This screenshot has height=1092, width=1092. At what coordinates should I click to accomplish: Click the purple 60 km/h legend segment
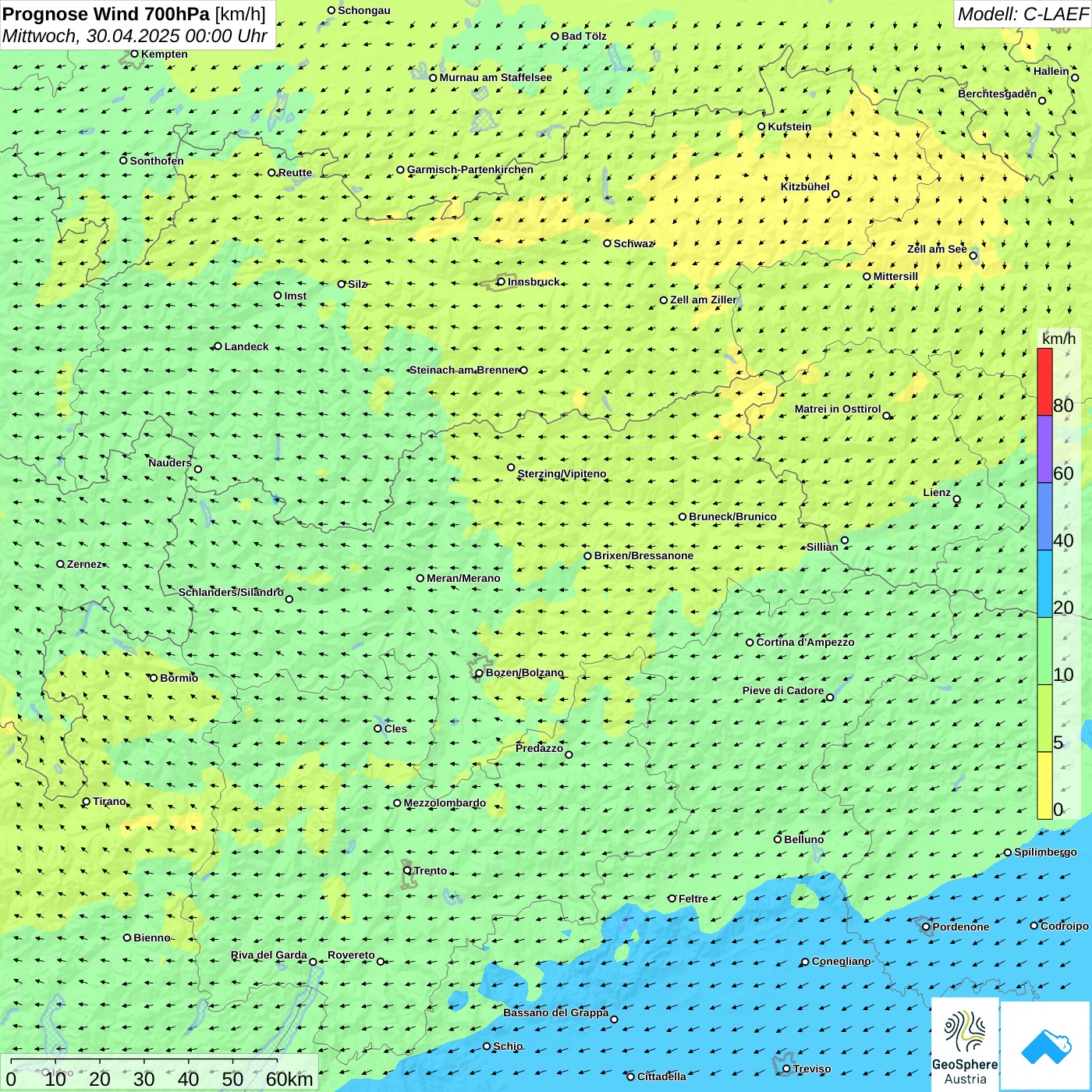pyautogui.click(x=1044, y=449)
